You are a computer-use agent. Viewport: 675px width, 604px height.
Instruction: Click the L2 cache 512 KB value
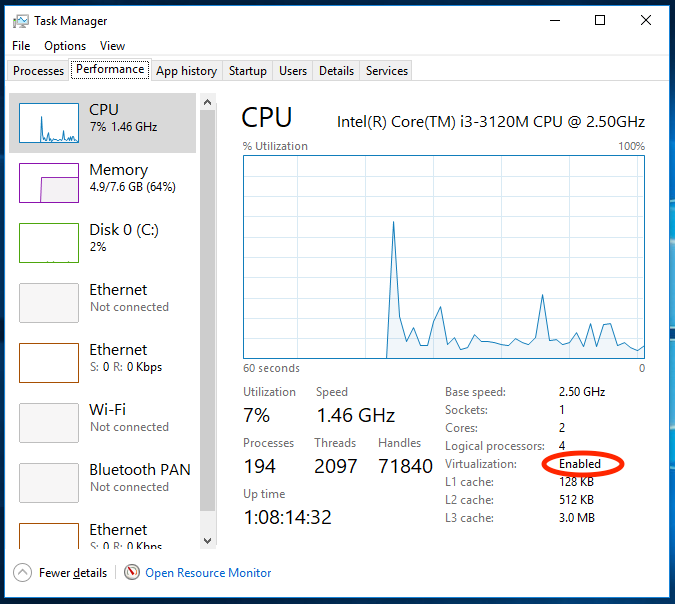coord(576,500)
